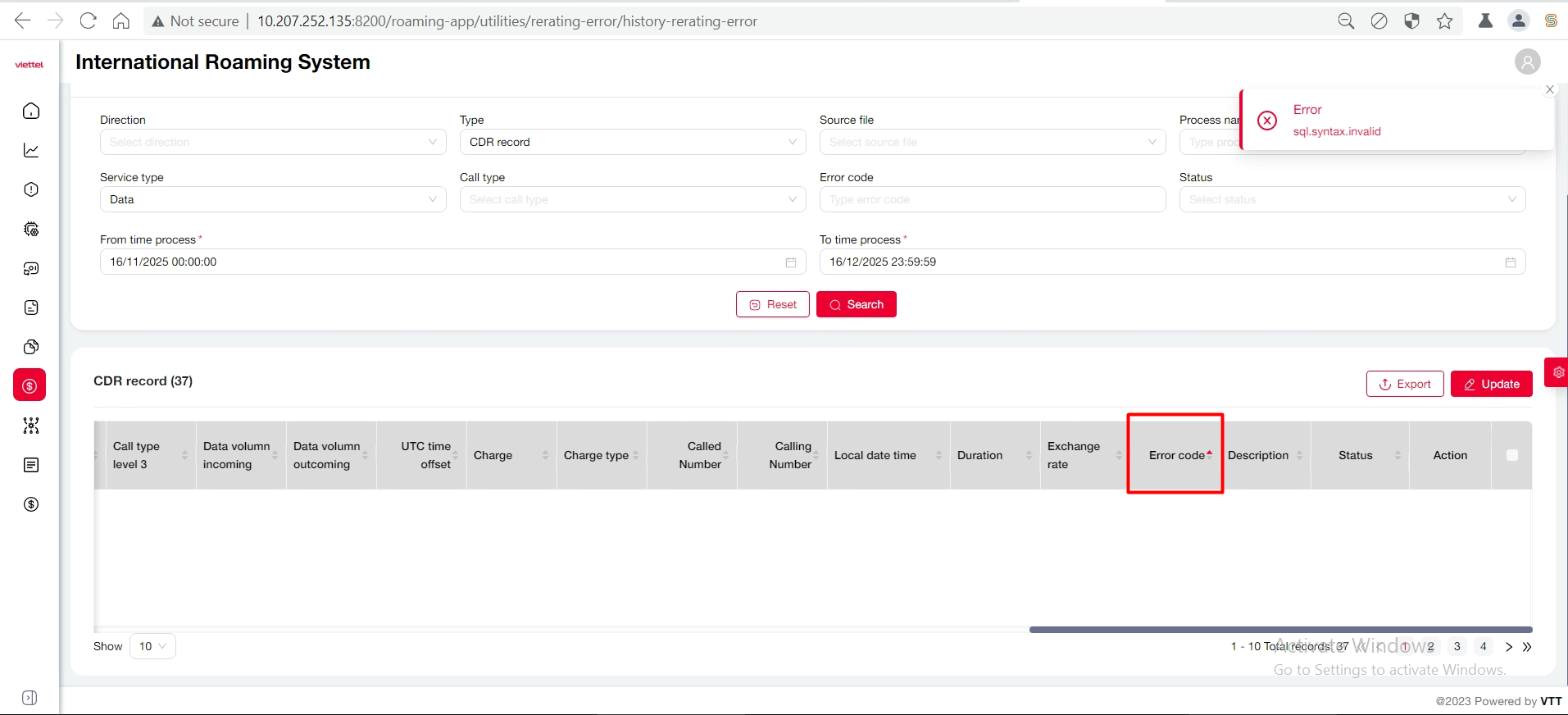Viewport: 1568px width, 715px height.
Task: Click the user avatar icon top right
Action: 1527,62
